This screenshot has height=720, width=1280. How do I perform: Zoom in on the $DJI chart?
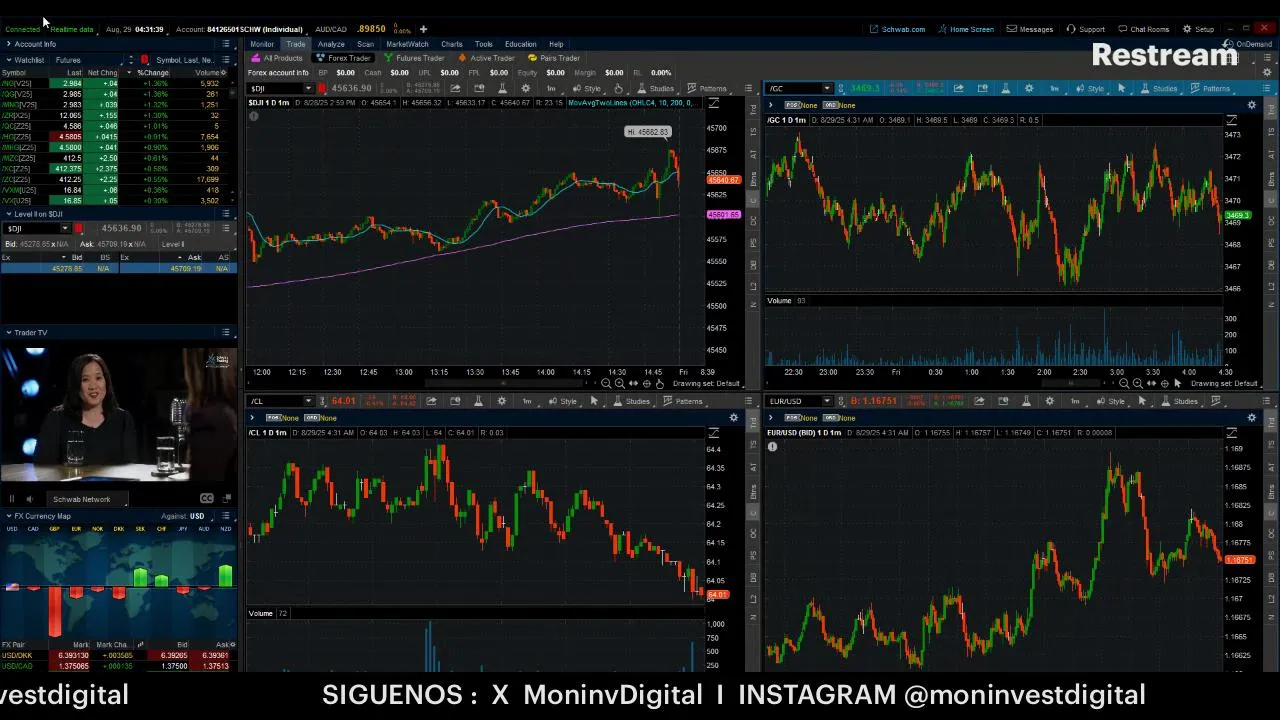pos(619,384)
